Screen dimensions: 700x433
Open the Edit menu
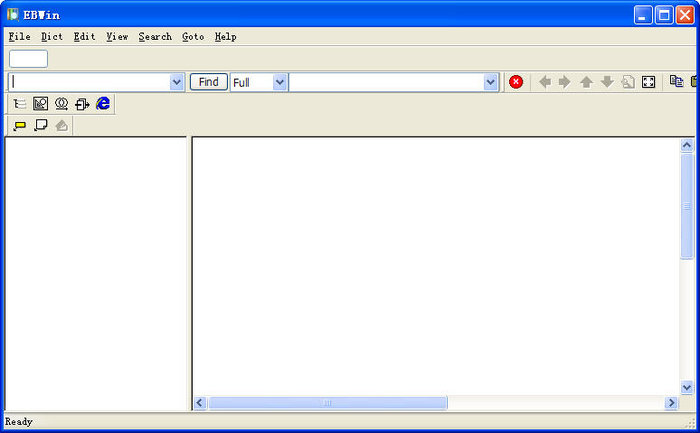pos(84,37)
